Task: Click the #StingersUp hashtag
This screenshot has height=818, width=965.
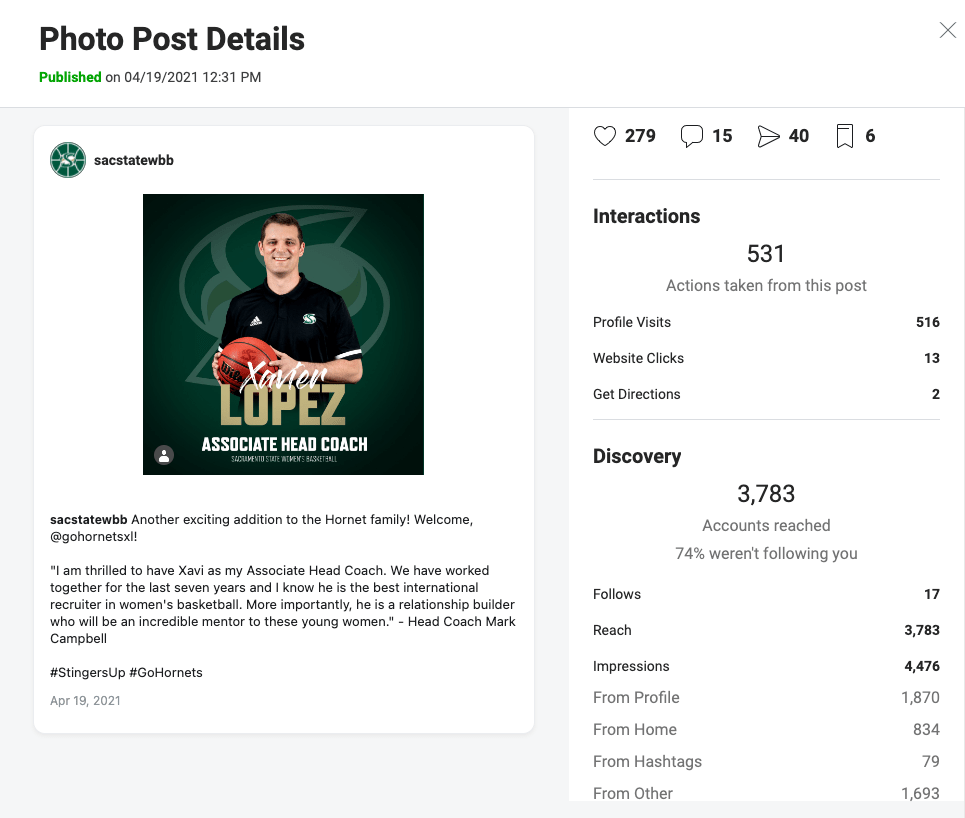Action: click(x=87, y=672)
